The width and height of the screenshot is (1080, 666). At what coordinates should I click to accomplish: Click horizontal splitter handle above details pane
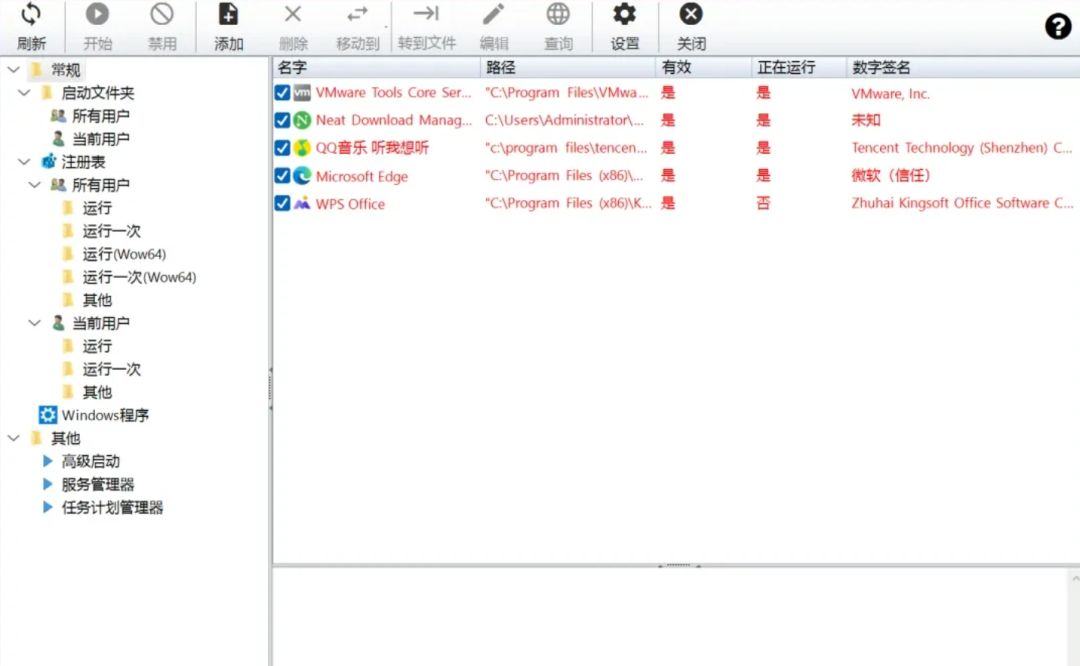pos(678,565)
